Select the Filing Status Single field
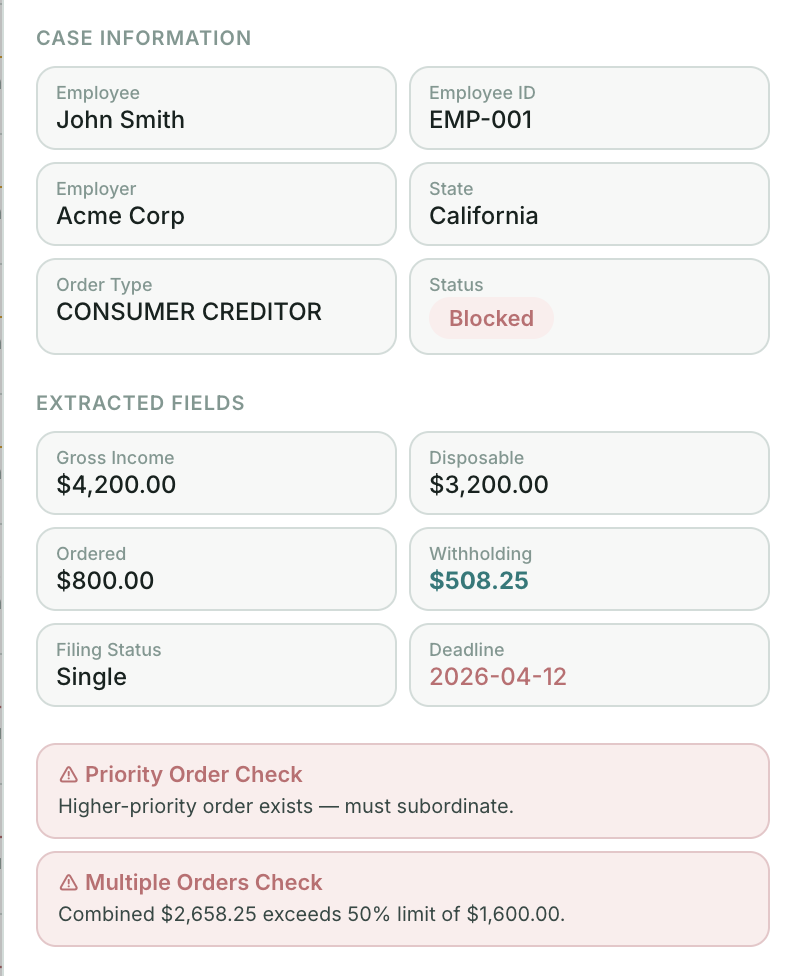802x976 pixels. tap(216, 665)
